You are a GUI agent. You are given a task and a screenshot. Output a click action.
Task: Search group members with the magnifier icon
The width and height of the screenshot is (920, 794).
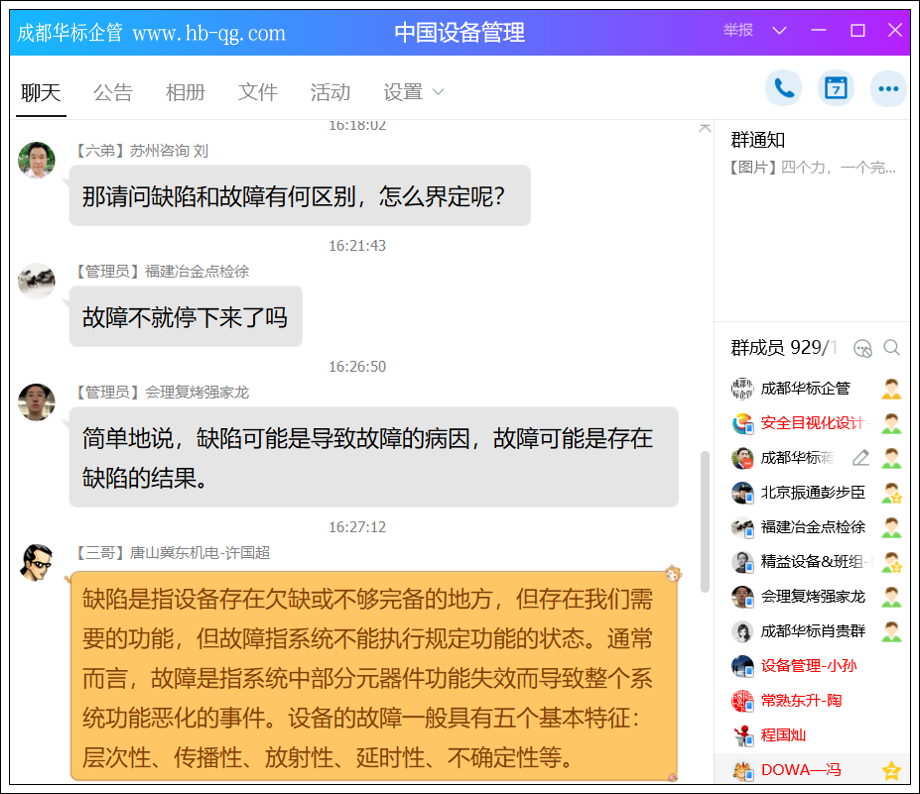click(892, 348)
